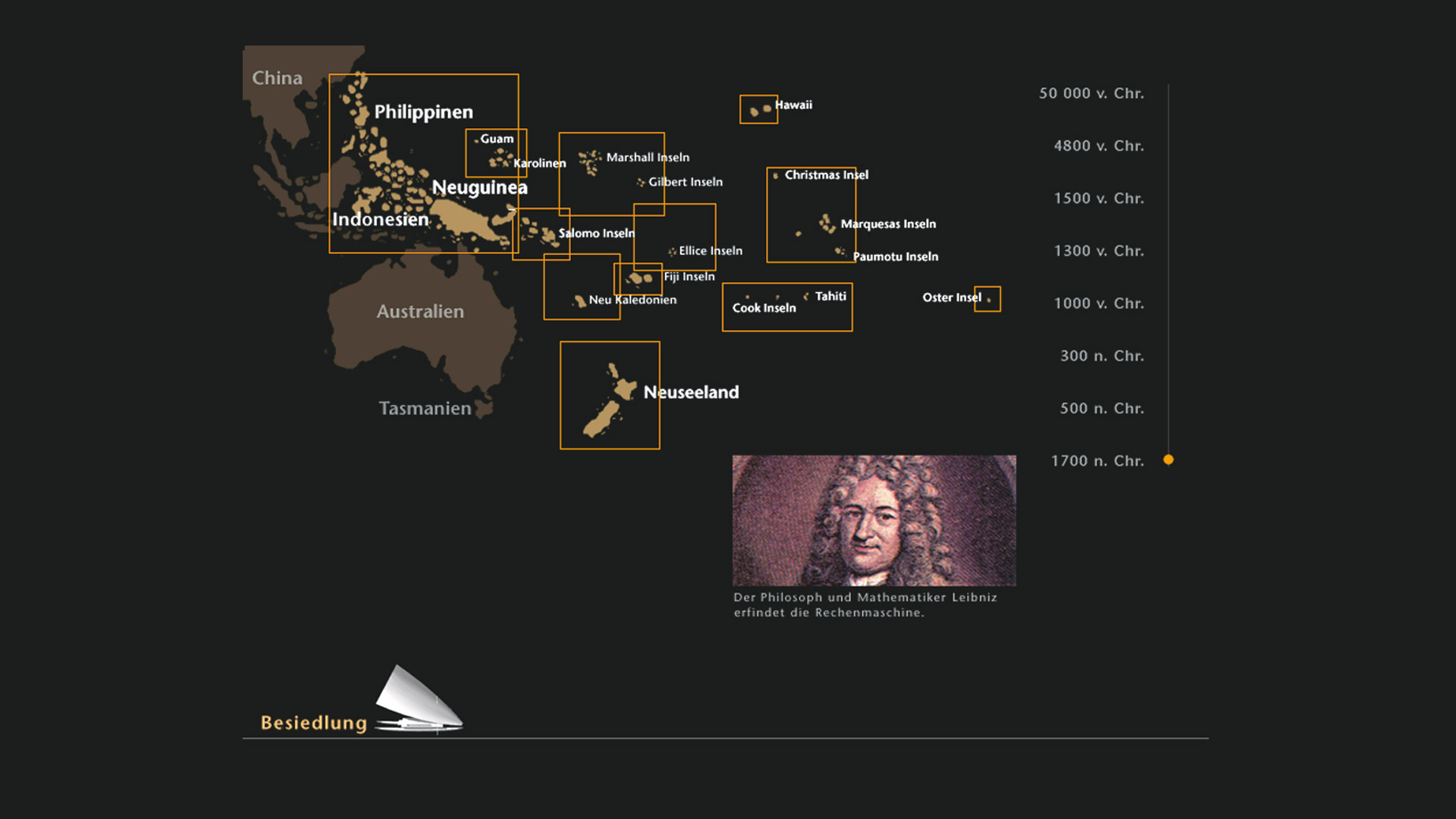
Task: Select the Fiji Inseln island box
Action: click(x=638, y=279)
